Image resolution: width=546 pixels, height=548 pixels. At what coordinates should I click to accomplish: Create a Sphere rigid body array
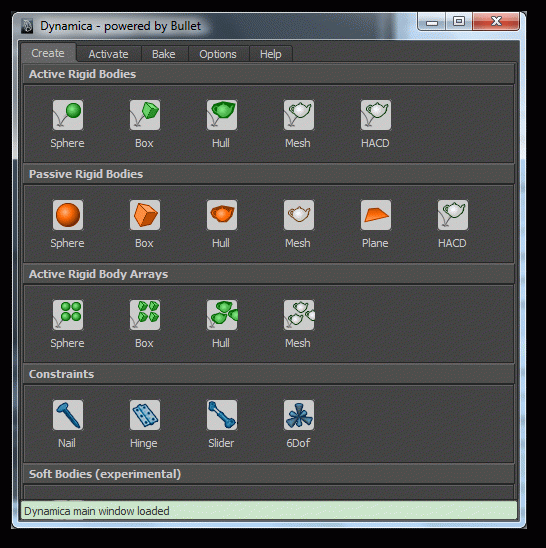click(68, 315)
